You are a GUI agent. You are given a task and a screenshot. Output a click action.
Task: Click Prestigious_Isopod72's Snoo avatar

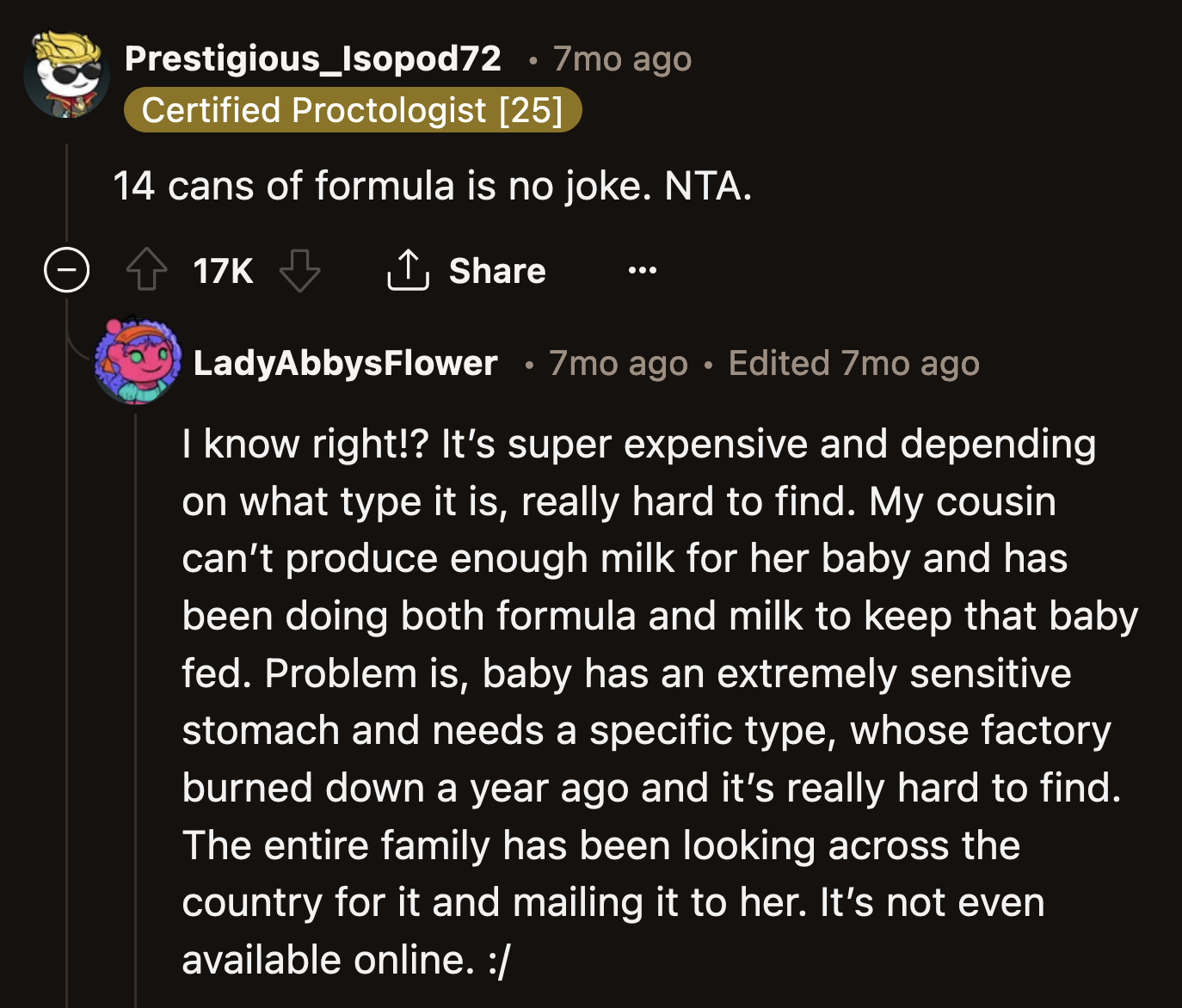click(x=67, y=74)
